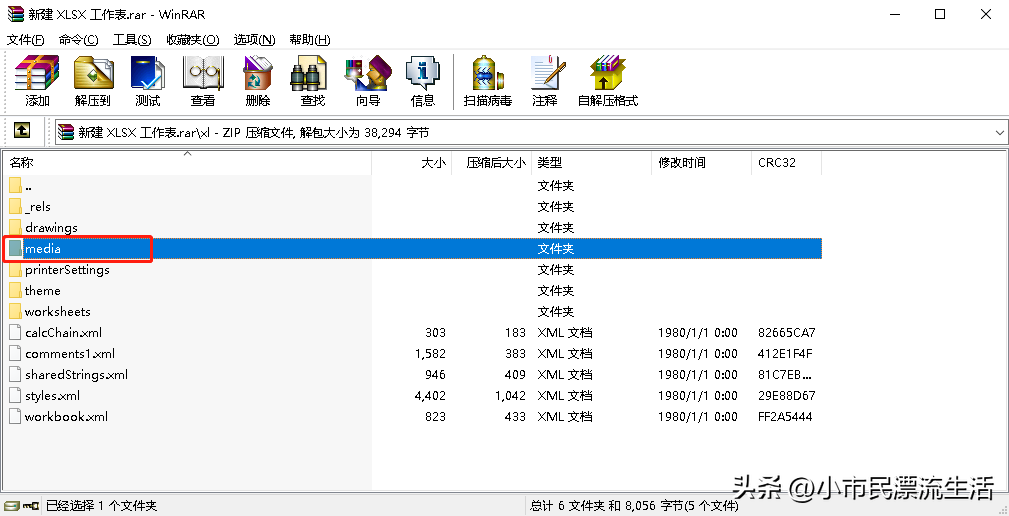This screenshot has height=516, width=1009.
Task: Click the size value 946
Action: (435, 374)
